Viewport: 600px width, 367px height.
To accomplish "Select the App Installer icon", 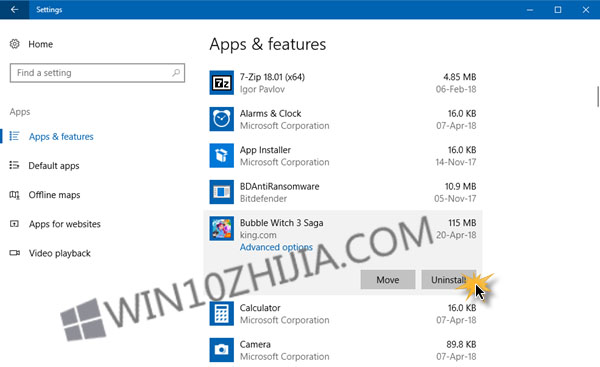I will [x=222, y=155].
